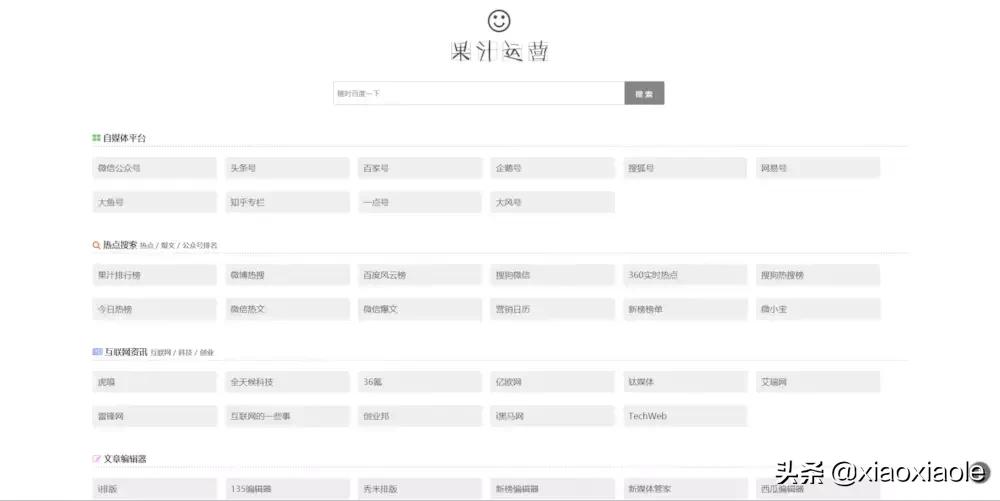The image size is (1000, 501).
Task: Open the 创业邦 link
Action: point(420,416)
